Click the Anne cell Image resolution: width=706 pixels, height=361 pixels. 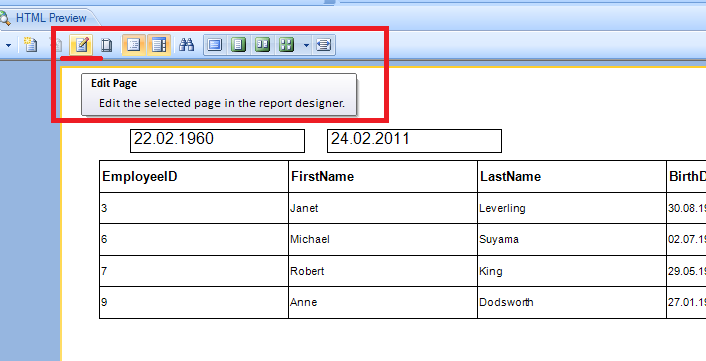point(383,302)
